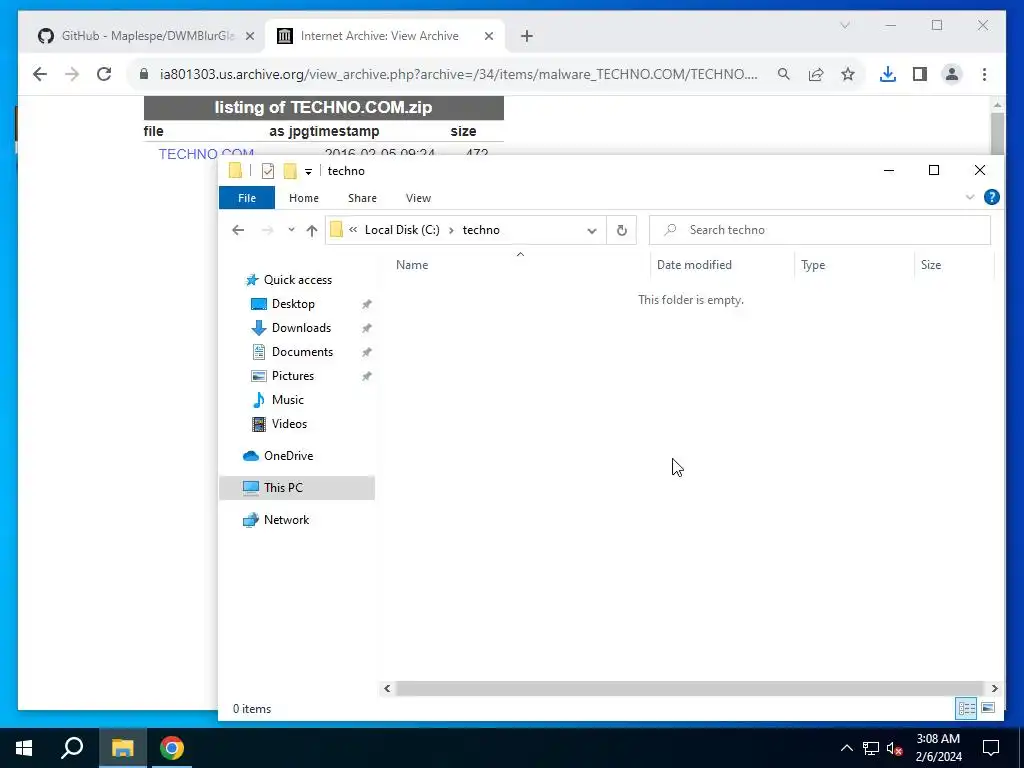Open Customize Quick Access Toolbar dropdown
This screenshot has width=1024, height=768.
coord(308,172)
